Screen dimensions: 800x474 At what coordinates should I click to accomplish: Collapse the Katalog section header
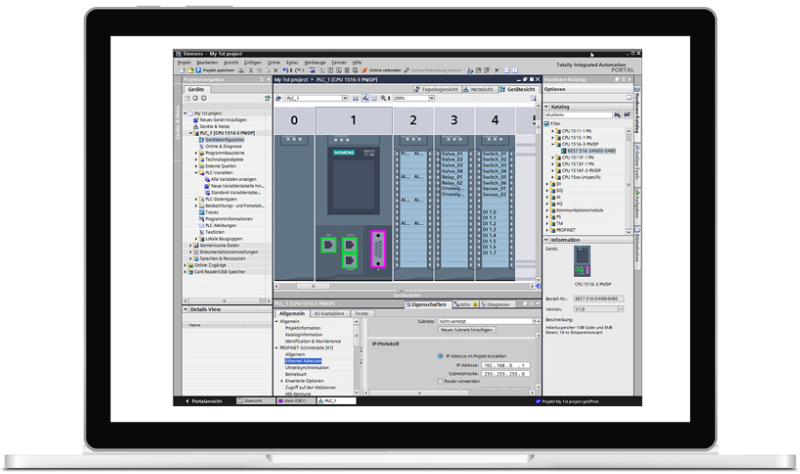546,107
